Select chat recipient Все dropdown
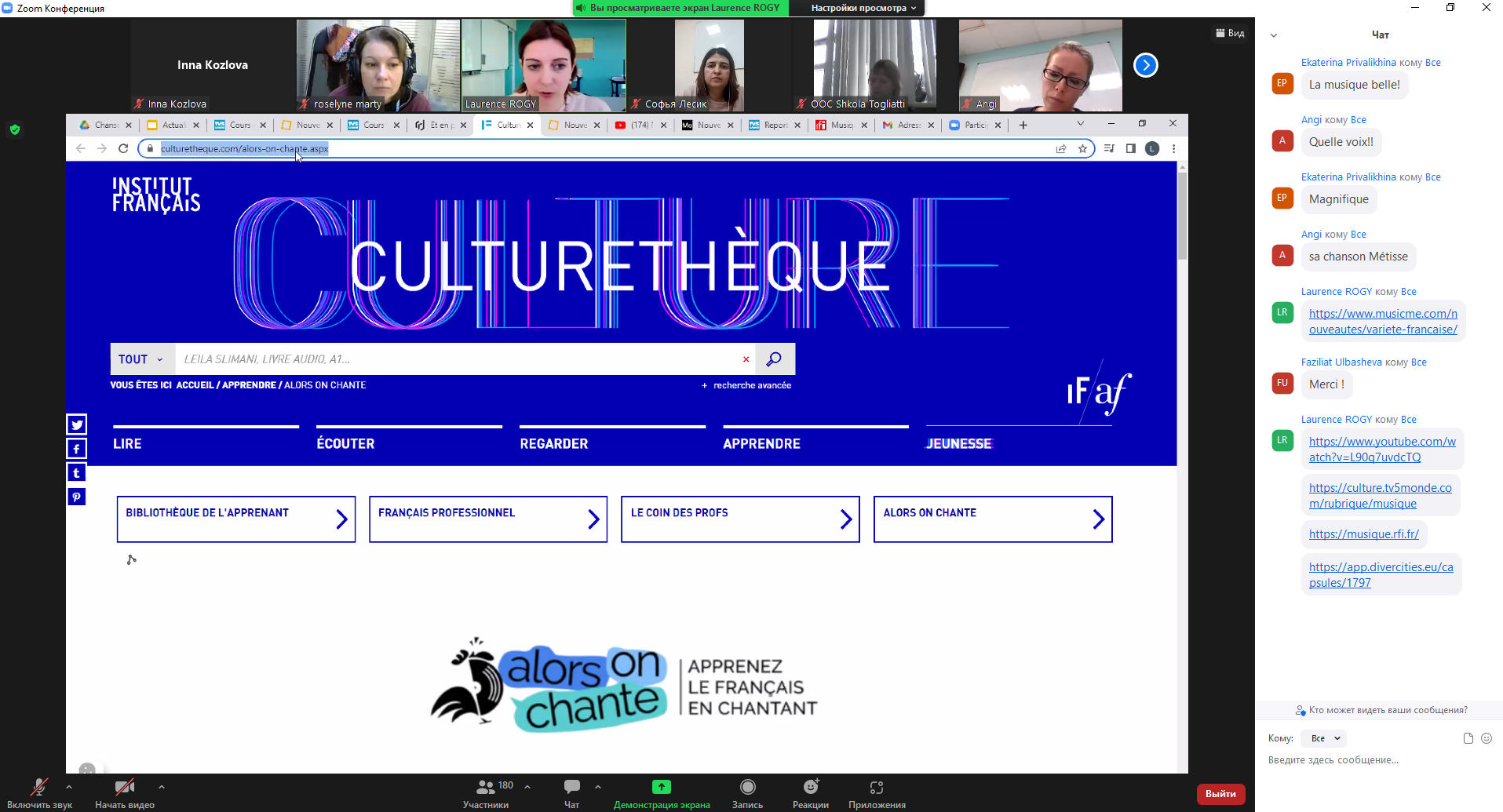The image size is (1503, 812). (1324, 738)
